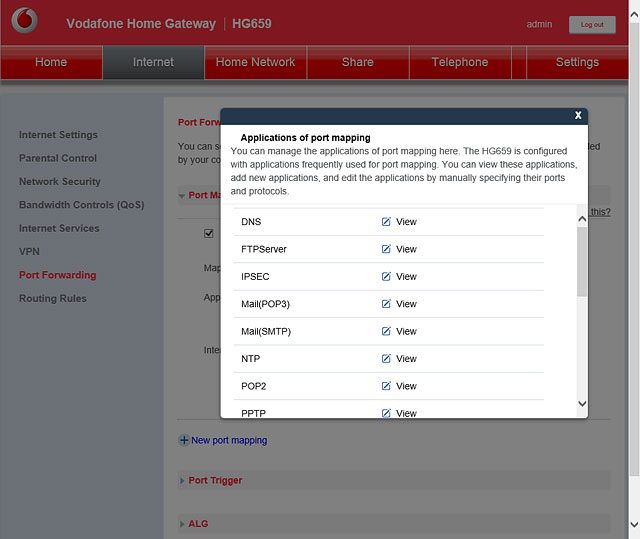Click the Log out button
This screenshot has height=539, width=640.
pyautogui.click(x=592, y=25)
